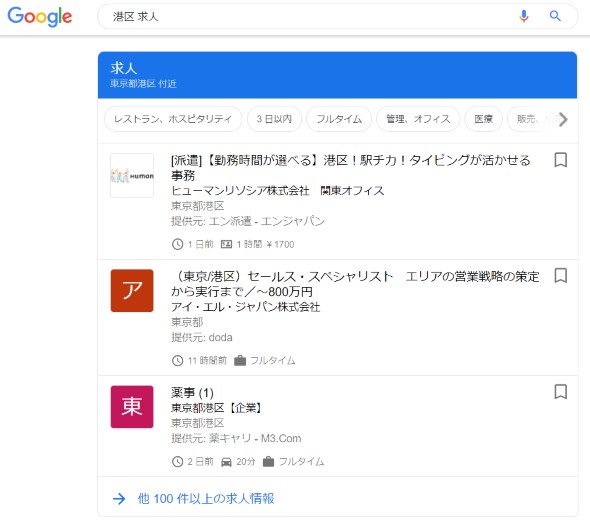Open the [派遣] 勤務時間が選べる job title
This screenshot has height=522, width=590.
351,168
